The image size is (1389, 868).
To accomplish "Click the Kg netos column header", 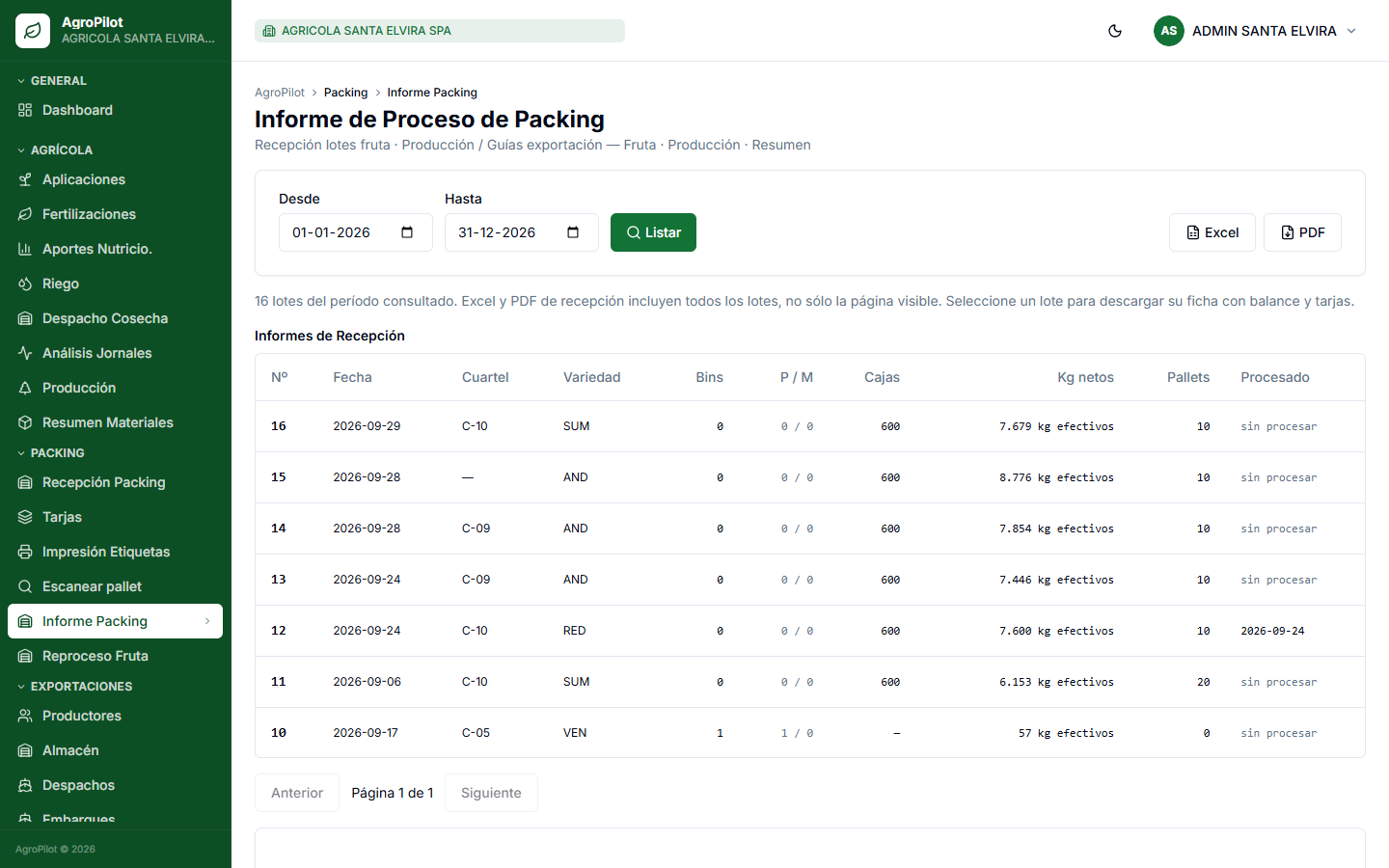I will tap(1085, 377).
